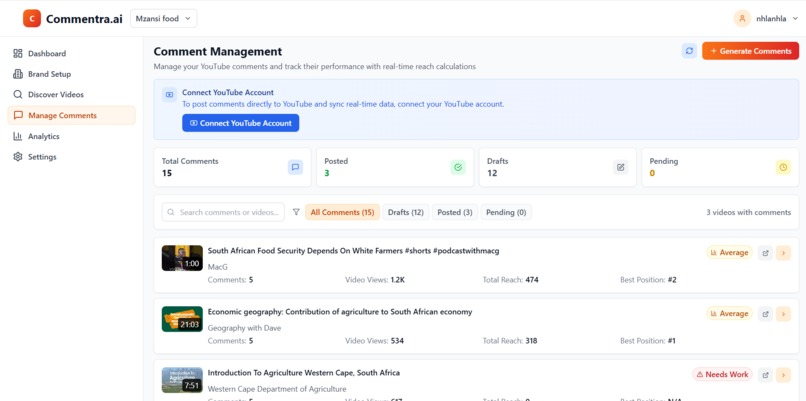Screen dimensions: 806x401
Task: Click the Total Reach 474 value
Action: [532, 280]
